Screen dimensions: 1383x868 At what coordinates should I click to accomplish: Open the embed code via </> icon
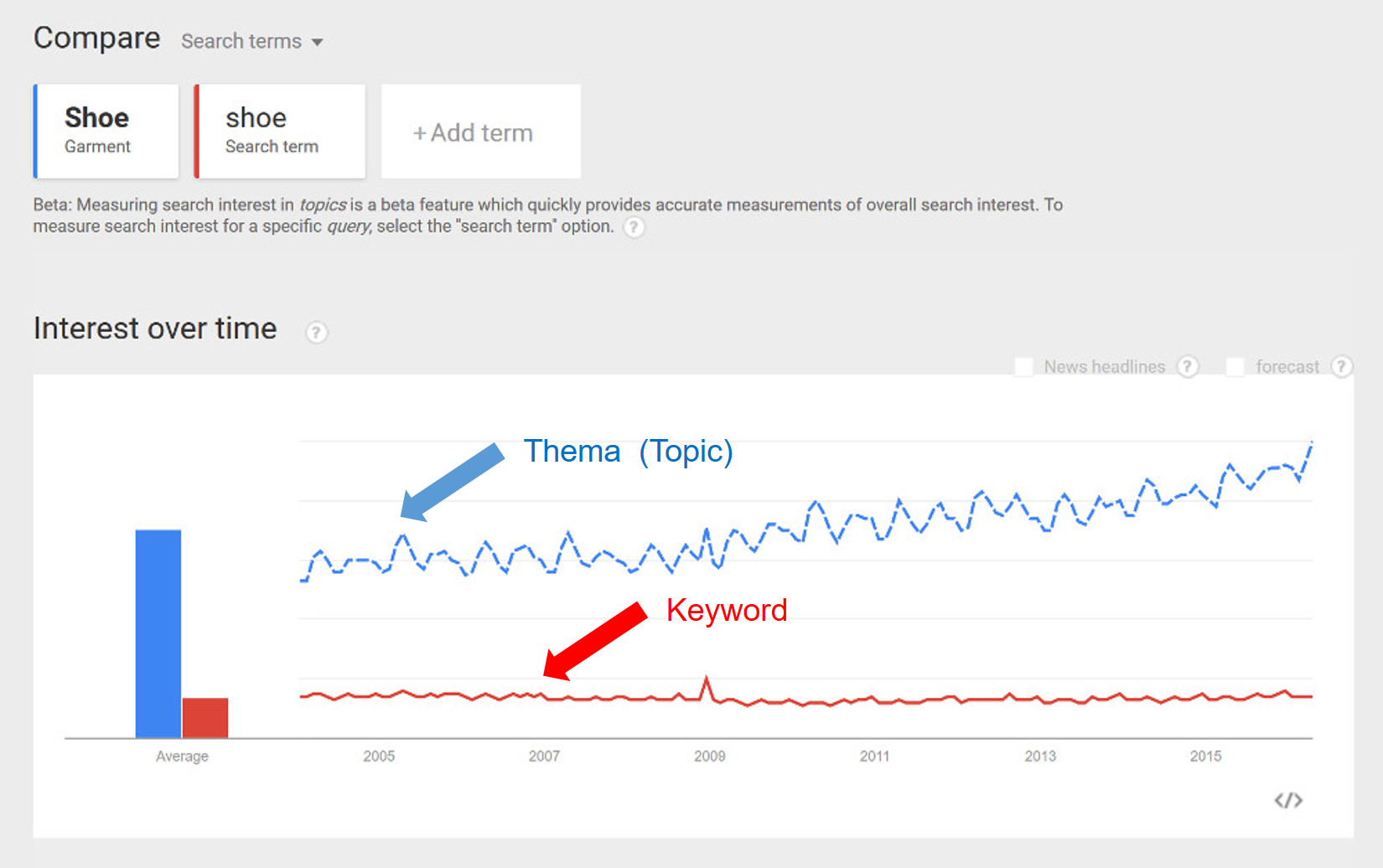point(1288,801)
